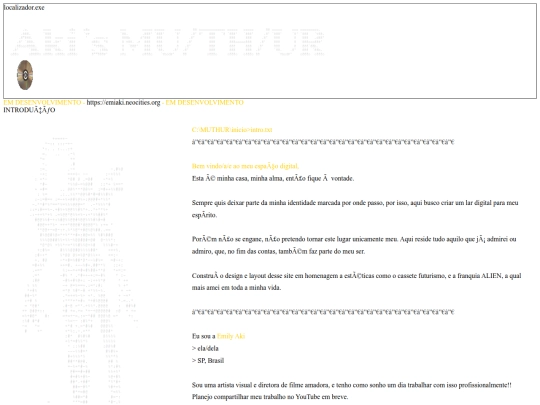Click the paragraph mentioning ALIEN franchise

(x=356, y=282)
